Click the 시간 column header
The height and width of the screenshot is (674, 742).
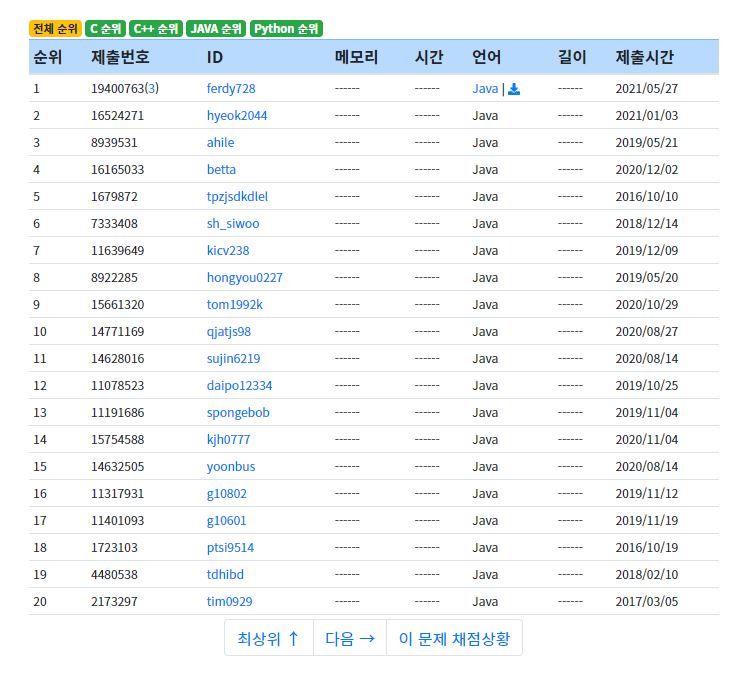[x=429, y=57]
